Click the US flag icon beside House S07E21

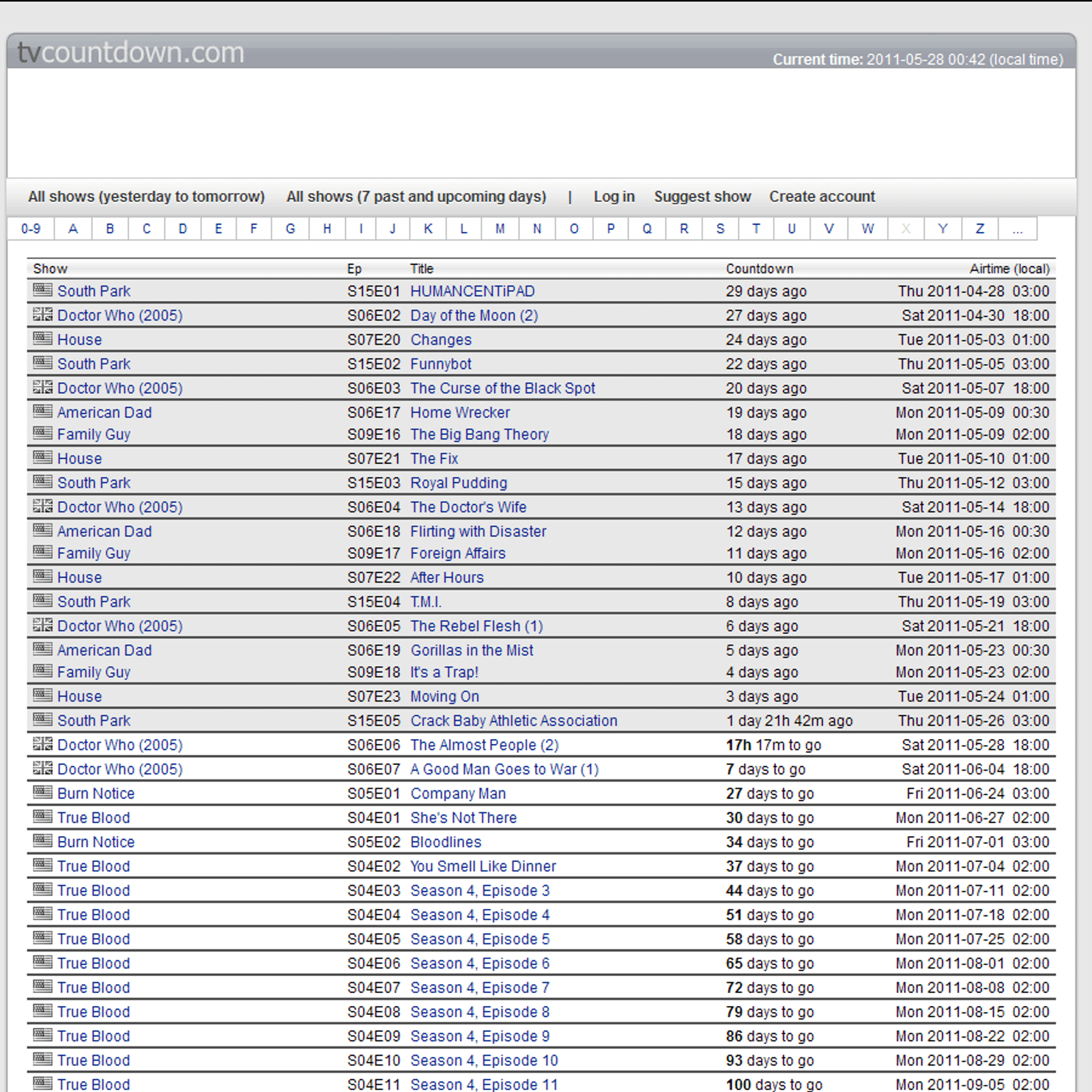pos(42,457)
